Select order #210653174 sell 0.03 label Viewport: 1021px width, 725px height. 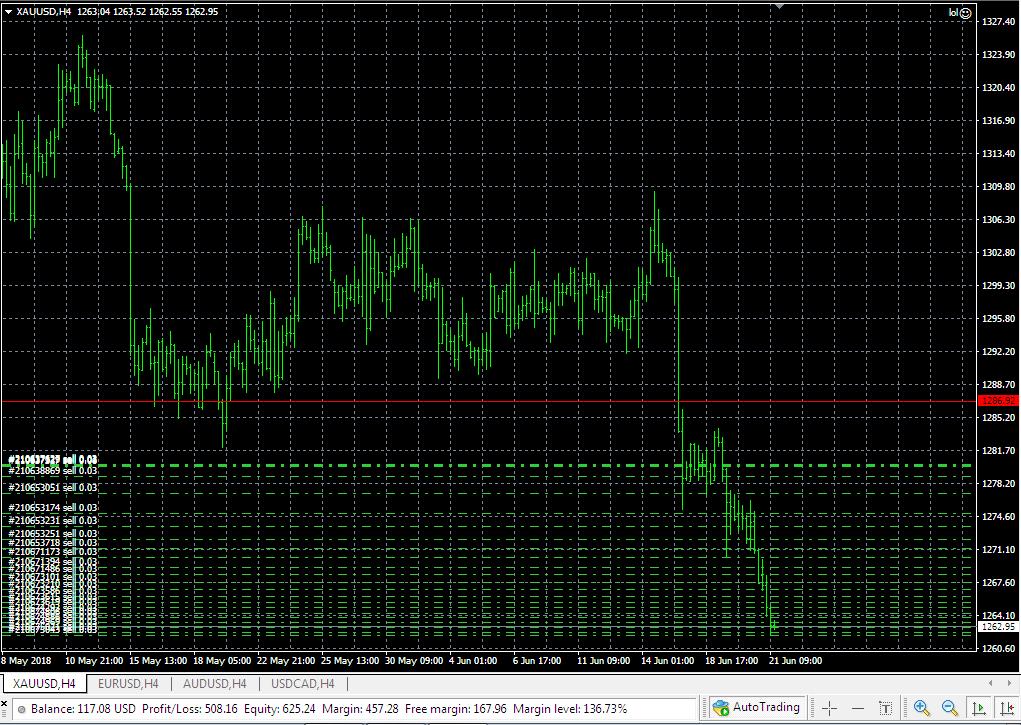pyautogui.click(x=53, y=507)
